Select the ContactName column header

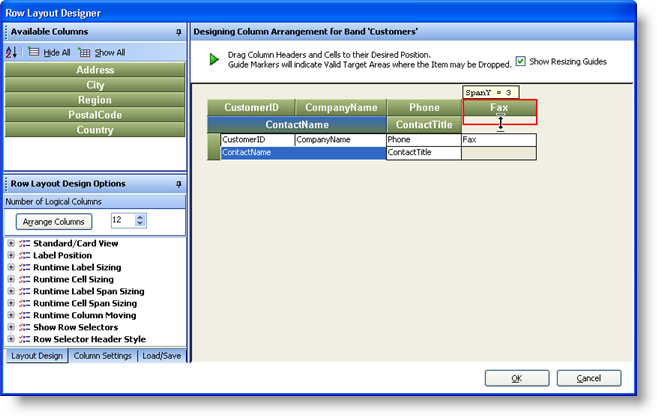click(x=297, y=125)
